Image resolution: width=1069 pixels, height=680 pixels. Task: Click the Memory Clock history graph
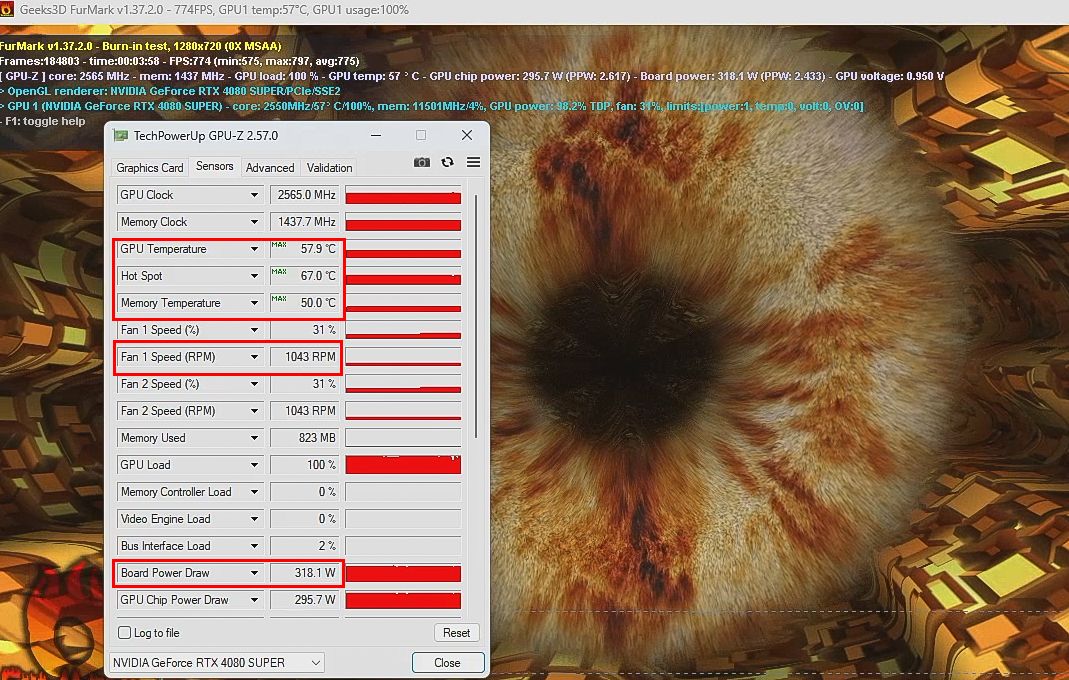pyautogui.click(x=403, y=222)
